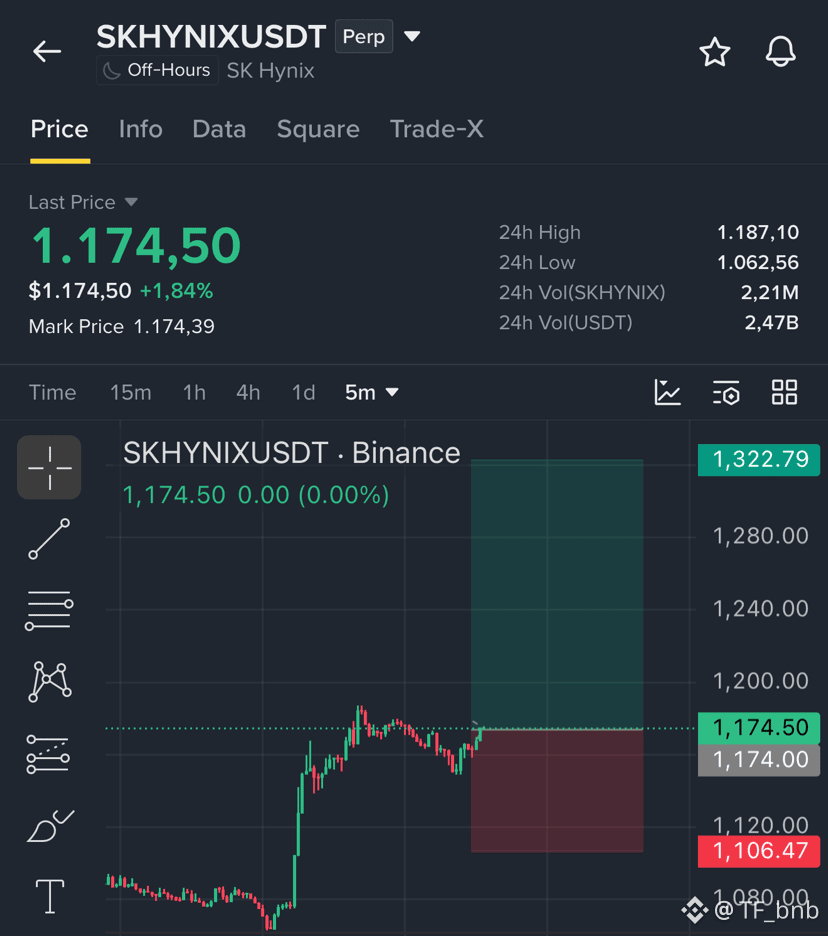This screenshot has width=828, height=936.
Task: Select the 15m interval
Action: click(x=130, y=392)
